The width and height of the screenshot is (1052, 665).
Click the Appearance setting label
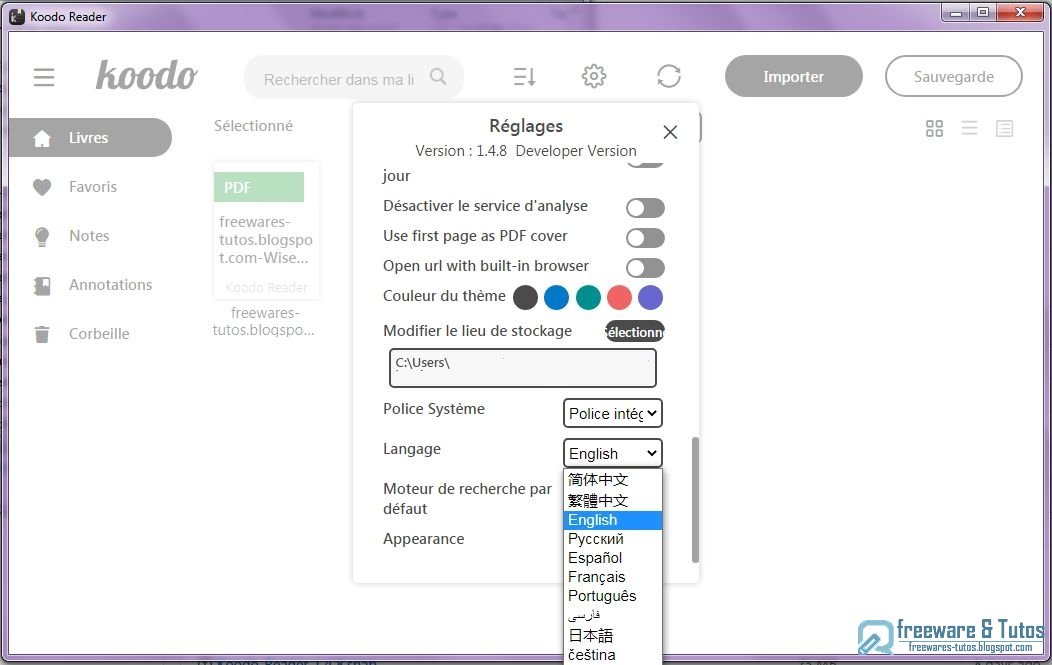(x=423, y=539)
